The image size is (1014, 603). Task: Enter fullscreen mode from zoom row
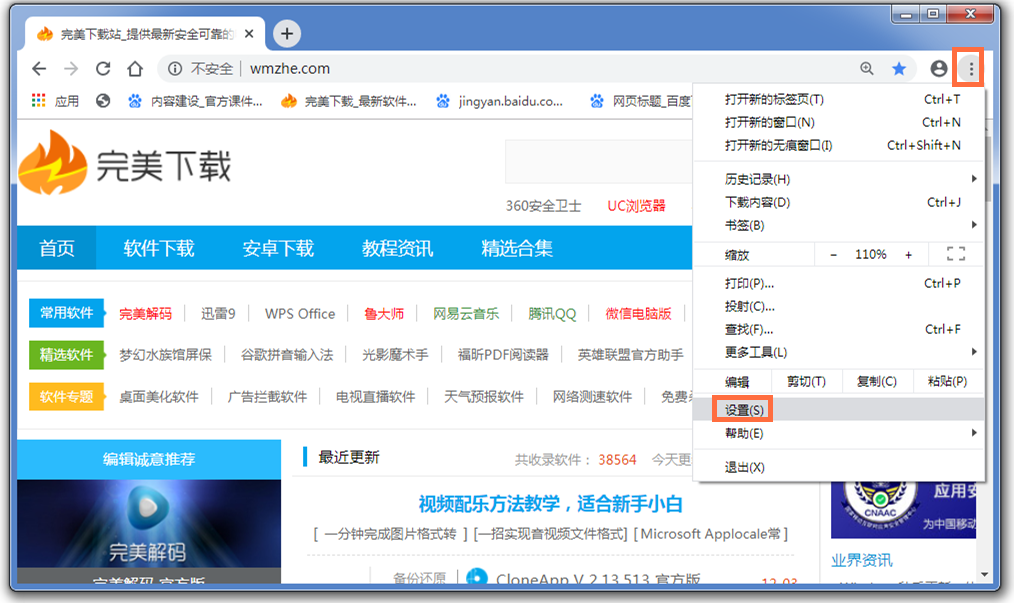[955, 255]
